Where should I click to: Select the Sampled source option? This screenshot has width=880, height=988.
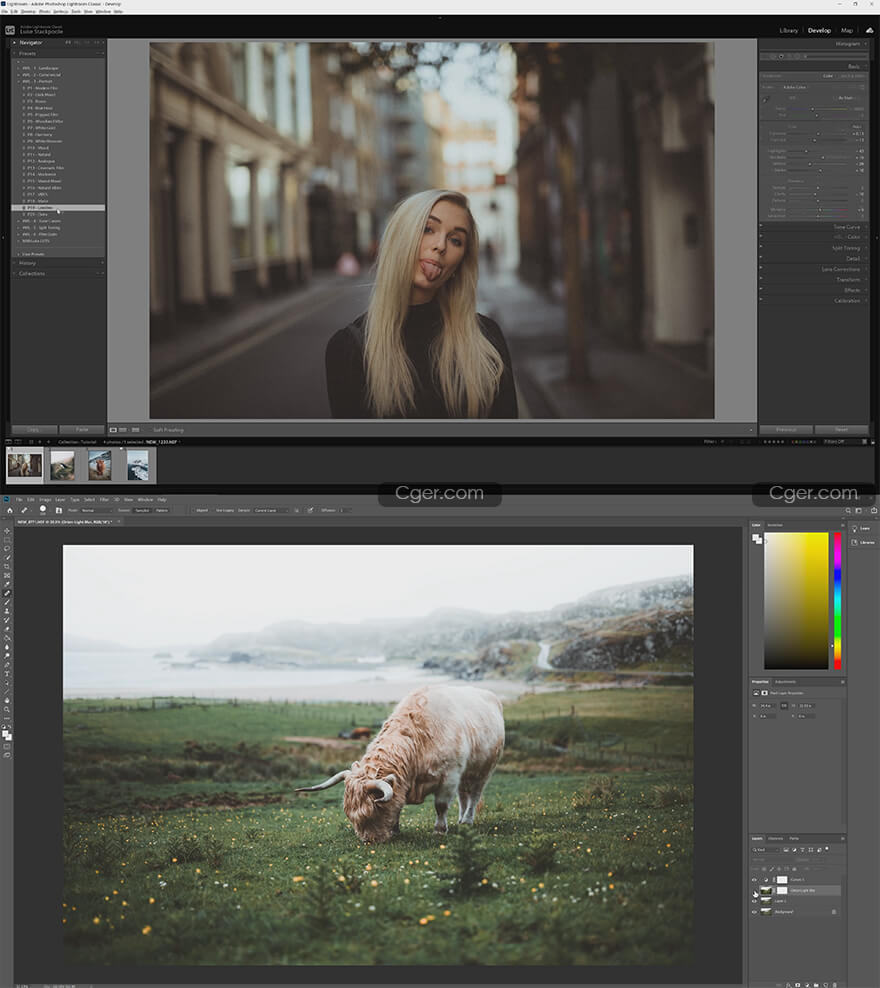coord(142,510)
